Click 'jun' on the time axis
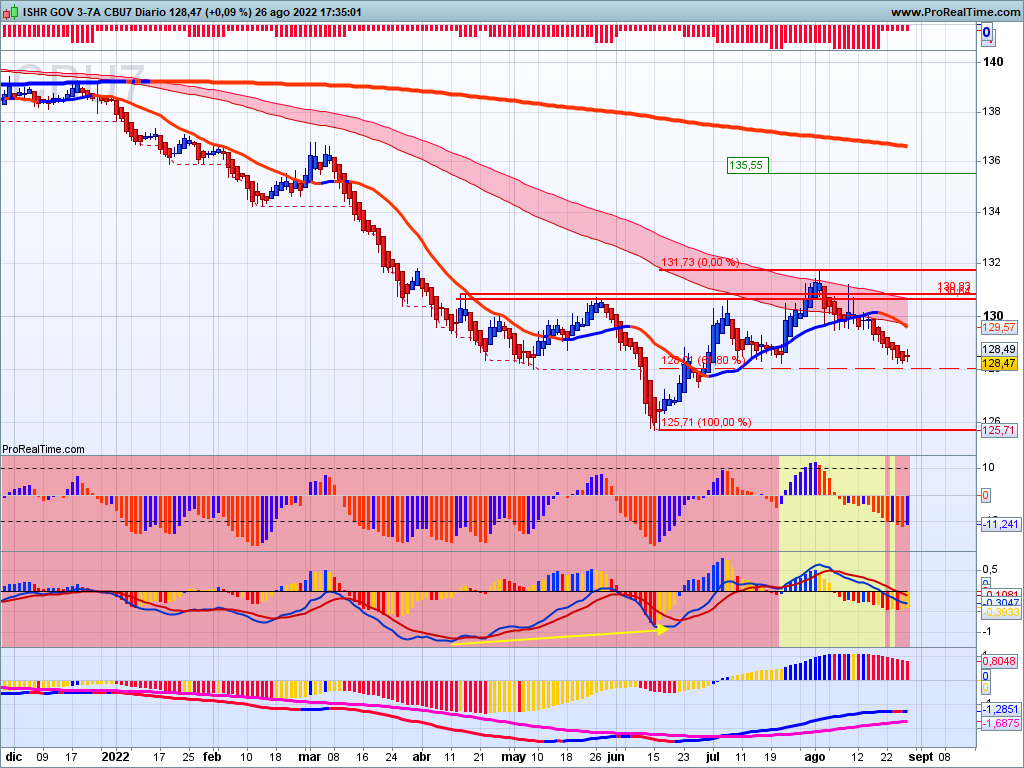 pyautogui.click(x=615, y=757)
